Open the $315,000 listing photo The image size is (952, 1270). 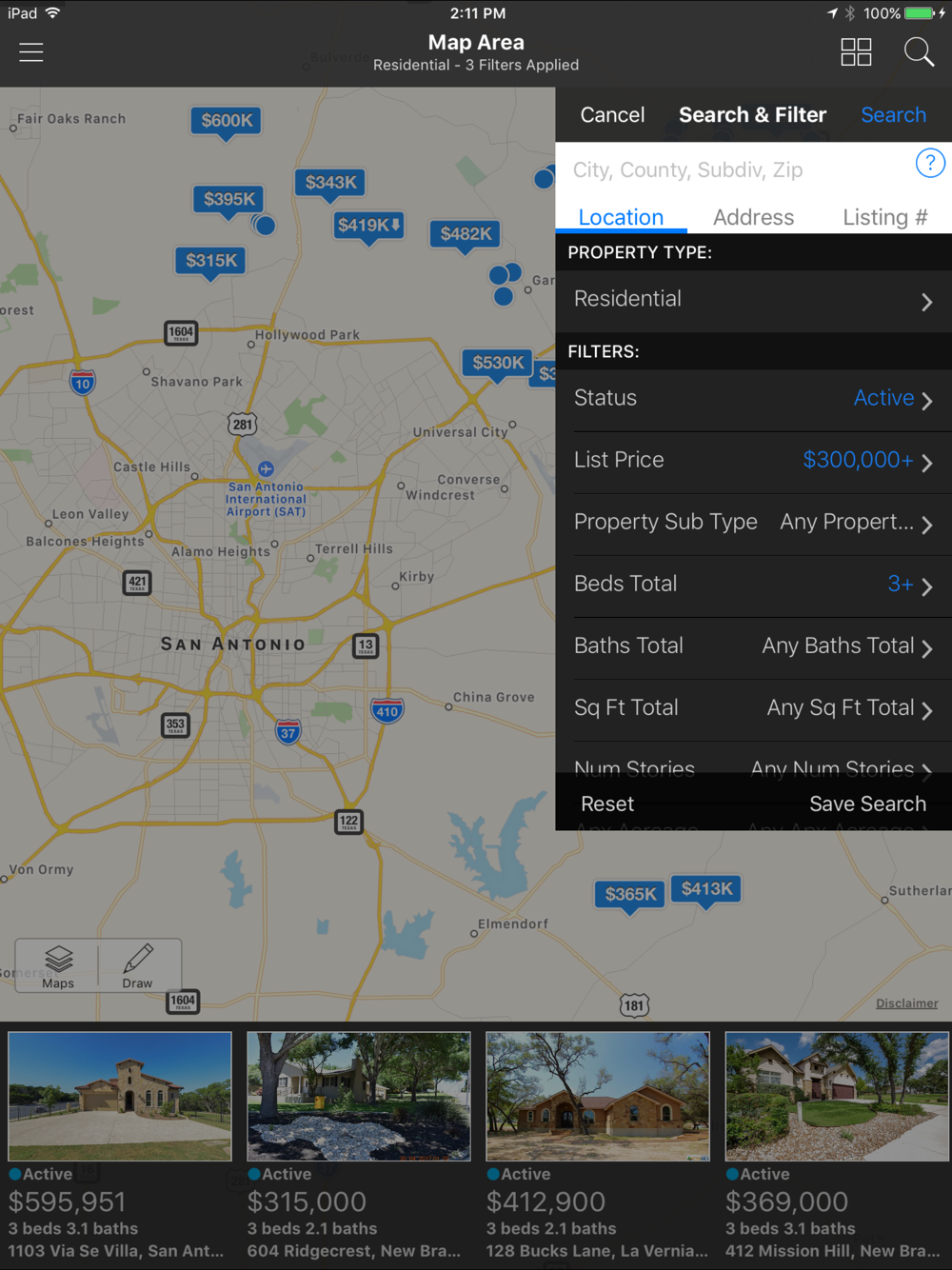[359, 1097]
